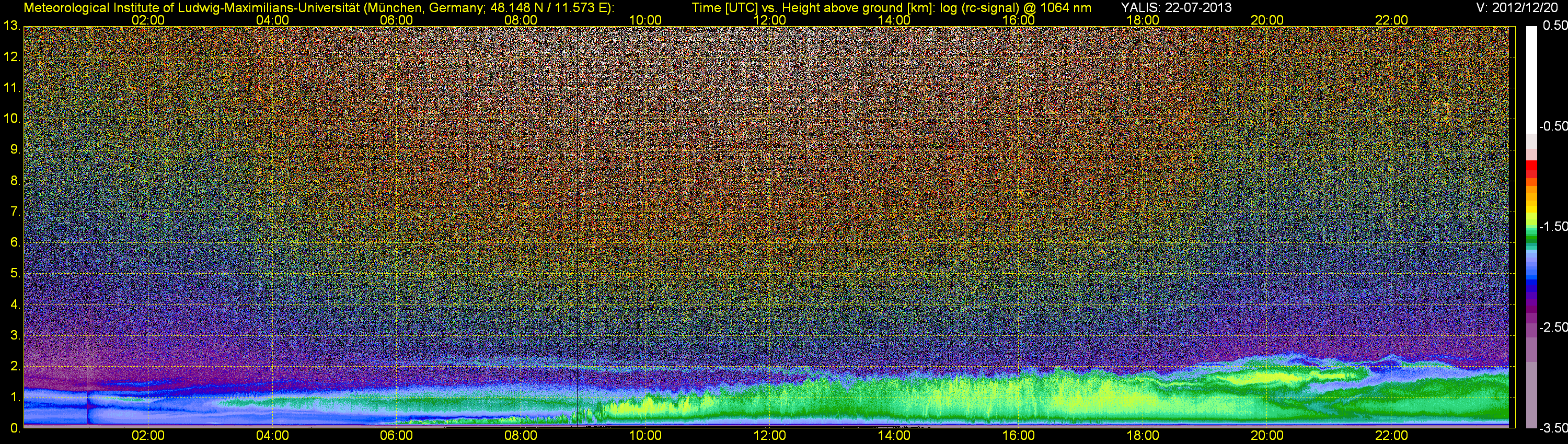Image resolution: width=1568 pixels, height=444 pixels.
Task: Click the 14:00 tick label on the top axis
Action: pyautogui.click(x=894, y=20)
